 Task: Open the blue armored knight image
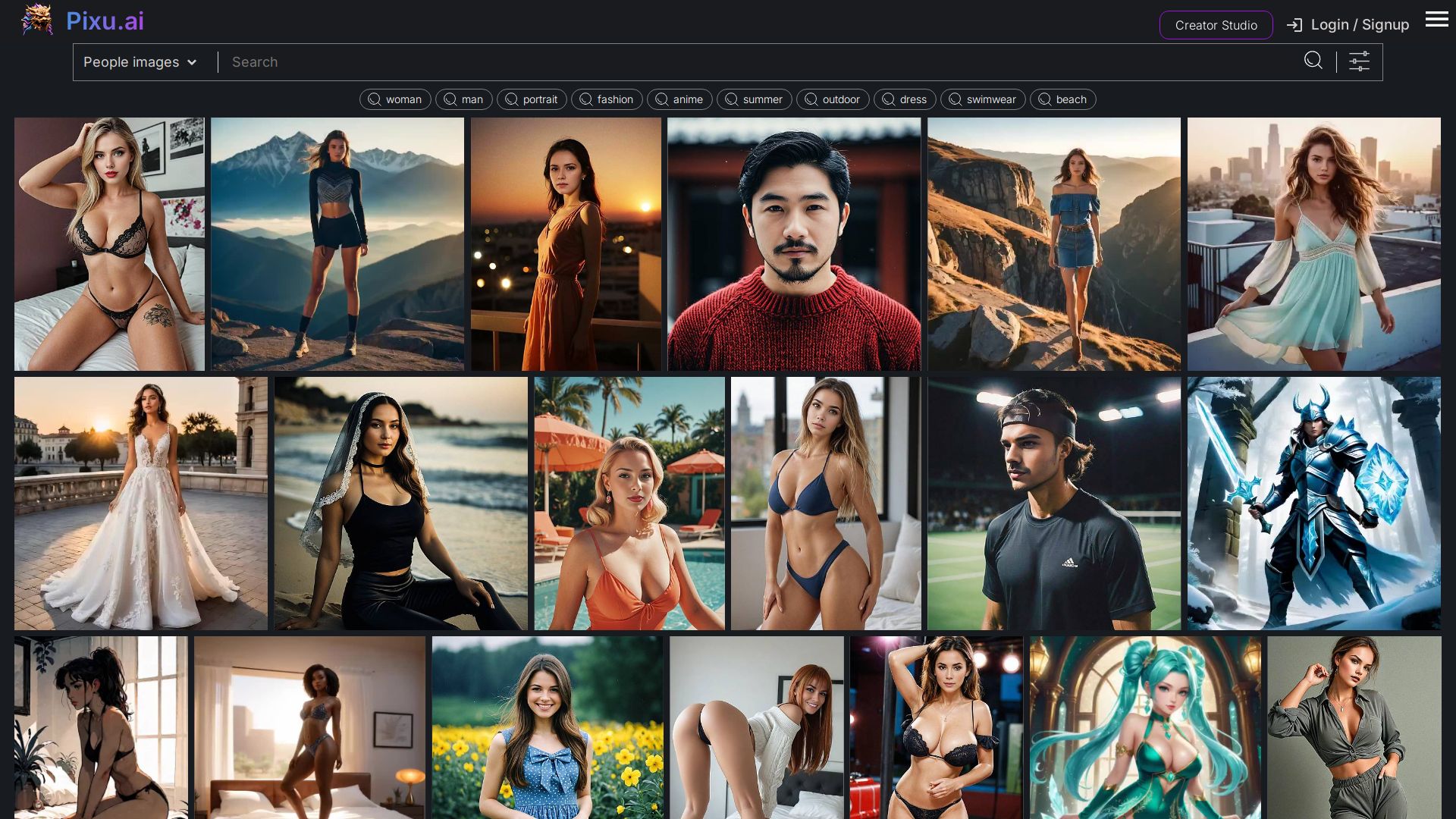pyautogui.click(x=1313, y=504)
